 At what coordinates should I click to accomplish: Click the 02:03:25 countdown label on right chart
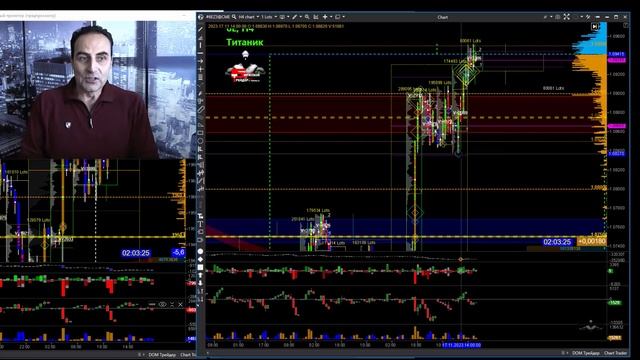[557, 242]
